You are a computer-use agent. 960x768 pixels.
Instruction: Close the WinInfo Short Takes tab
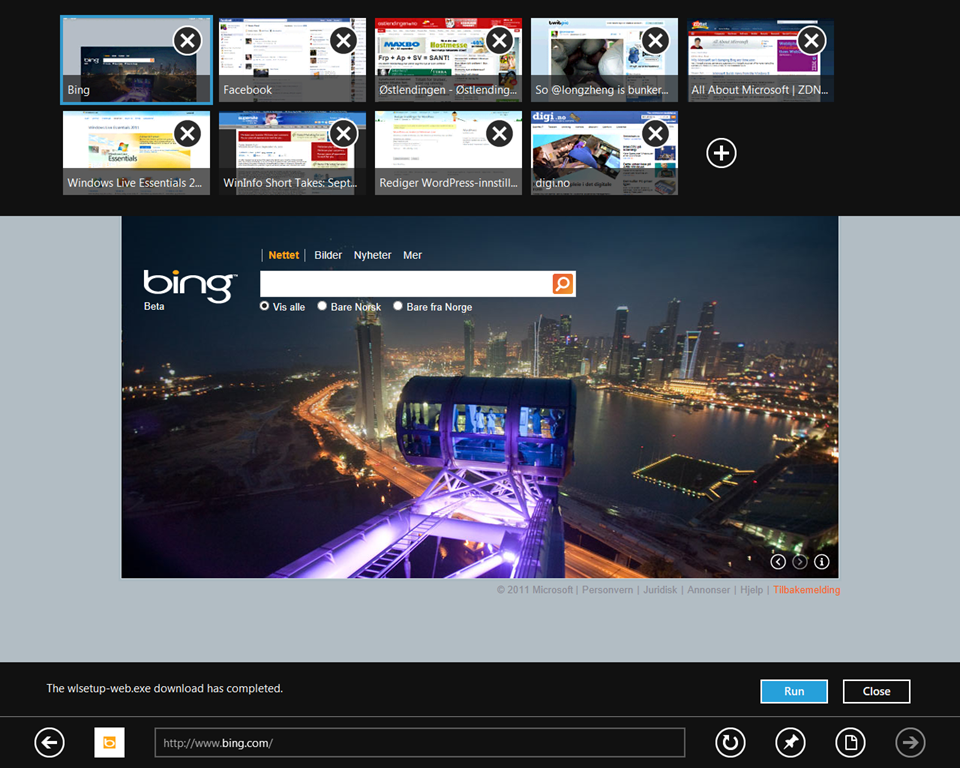pos(343,134)
